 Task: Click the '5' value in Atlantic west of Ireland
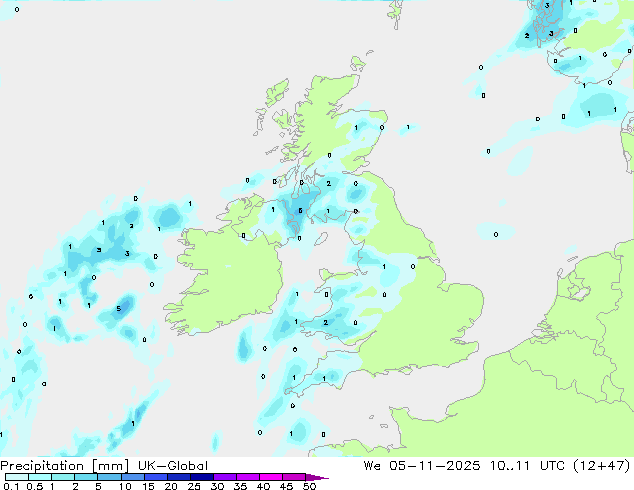pos(118,309)
